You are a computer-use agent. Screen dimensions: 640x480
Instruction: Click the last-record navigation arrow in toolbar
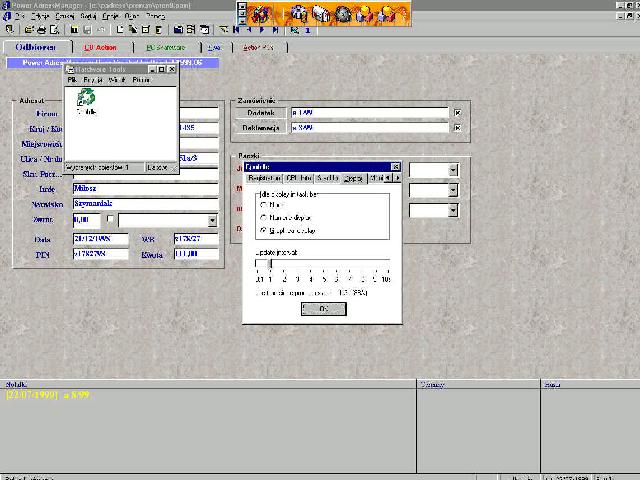(276, 30)
